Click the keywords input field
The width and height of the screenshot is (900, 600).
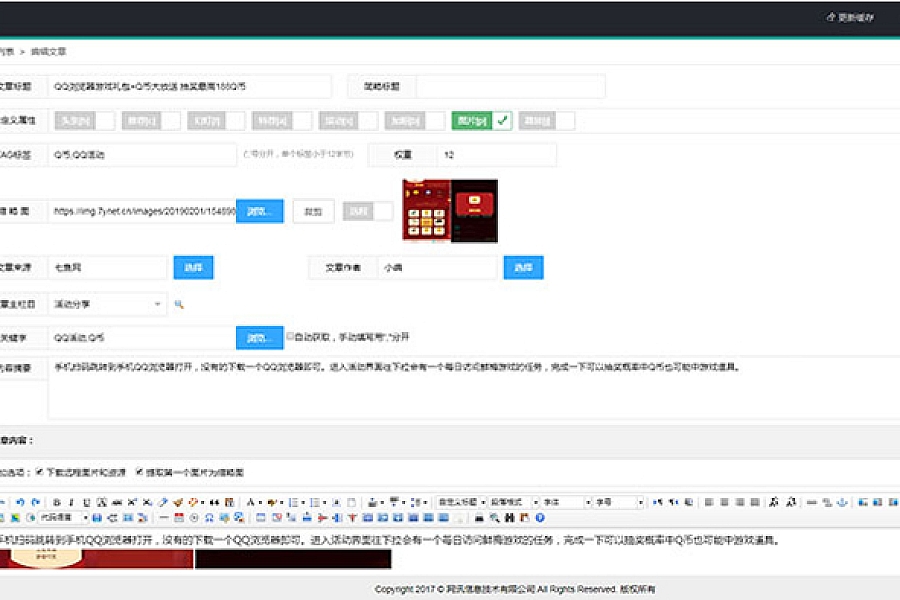[x=142, y=338]
